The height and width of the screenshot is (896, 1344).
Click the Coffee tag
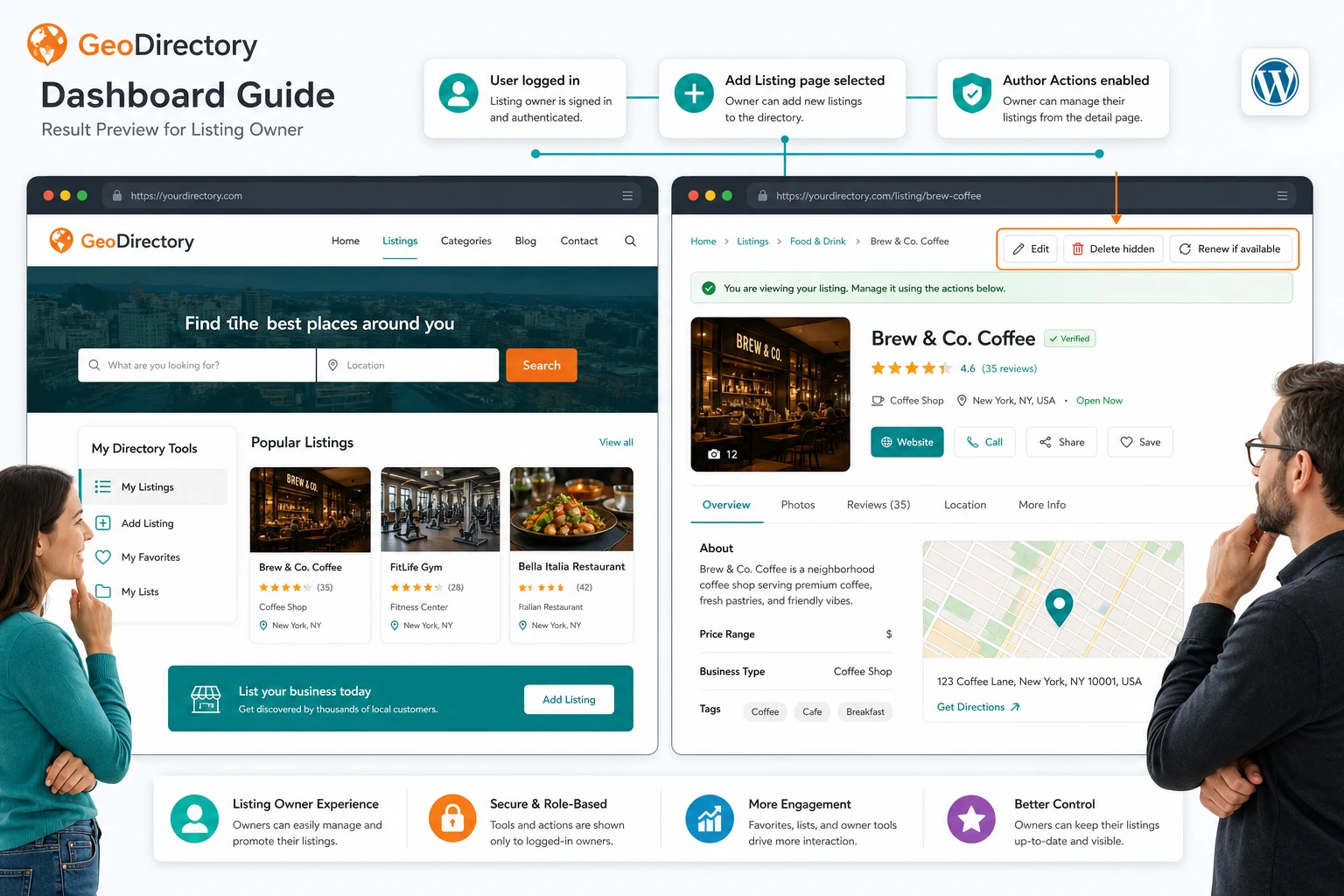tap(765, 711)
